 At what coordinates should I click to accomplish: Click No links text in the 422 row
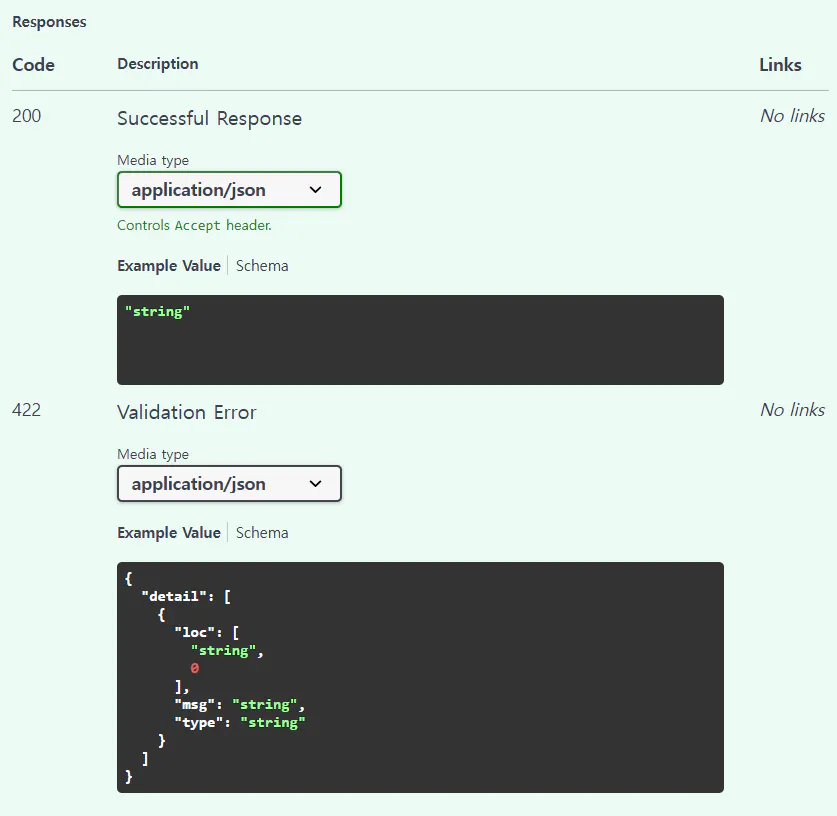[793, 410]
